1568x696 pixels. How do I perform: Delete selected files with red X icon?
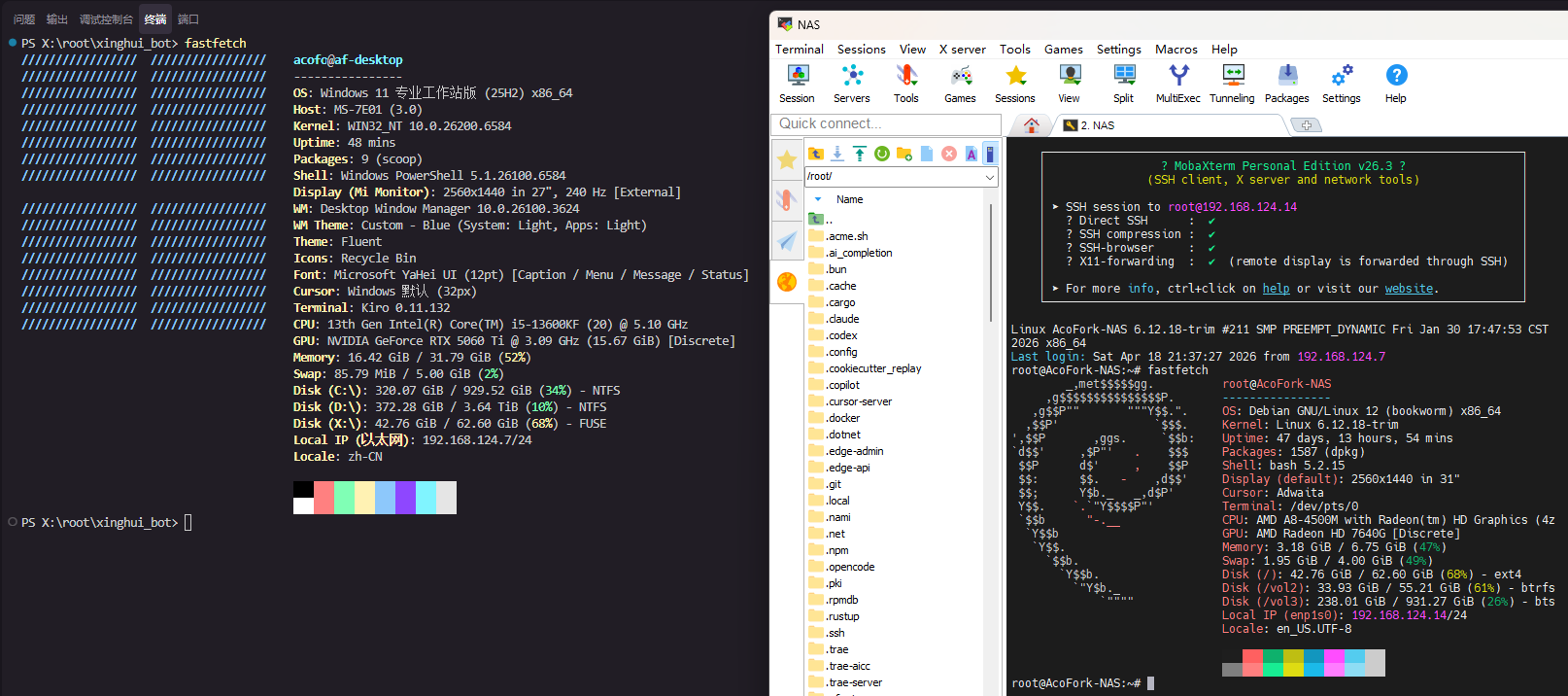click(x=949, y=154)
